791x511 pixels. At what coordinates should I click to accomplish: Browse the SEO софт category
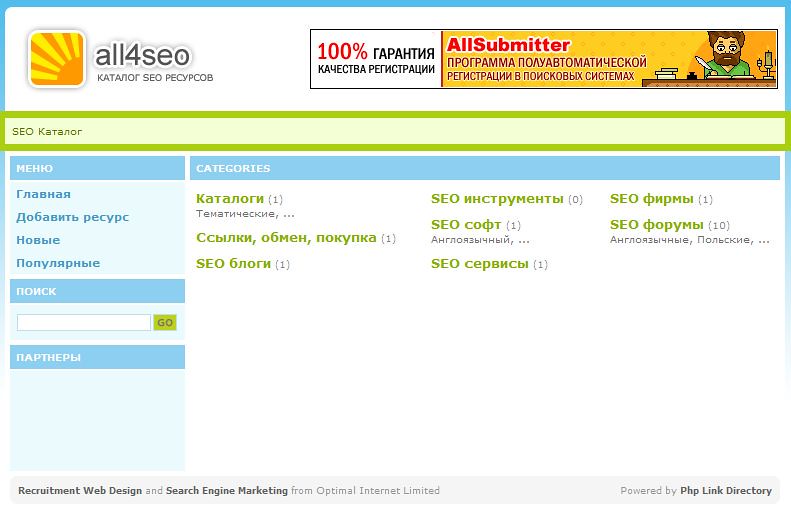(x=466, y=225)
